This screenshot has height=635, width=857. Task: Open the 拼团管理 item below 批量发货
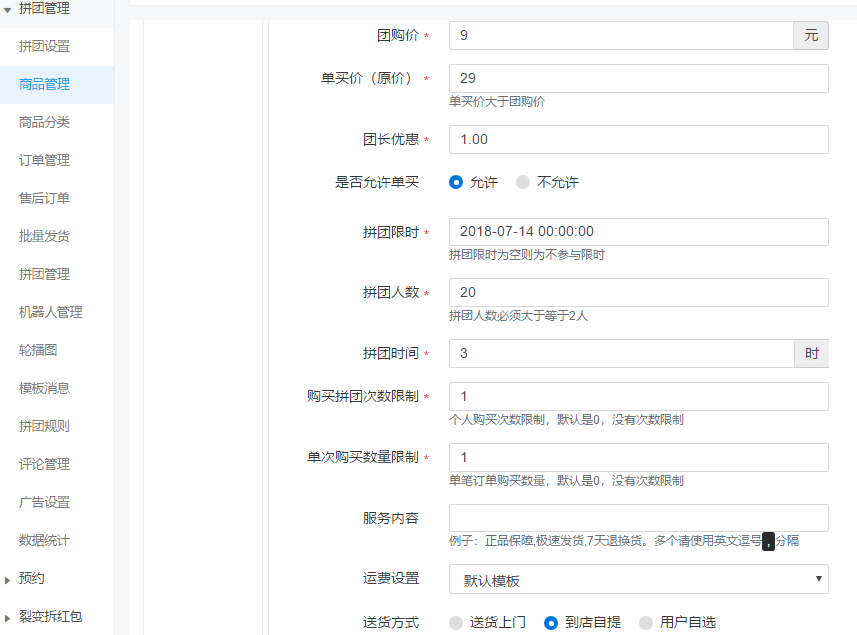click(44, 274)
